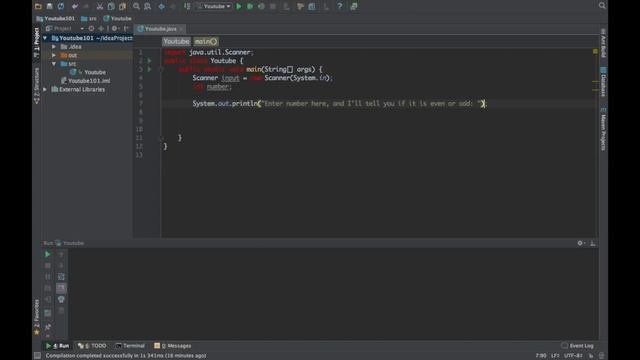Open Replace in the main toolbar
Viewport: 640px width, 360px height.
pos(148,6)
